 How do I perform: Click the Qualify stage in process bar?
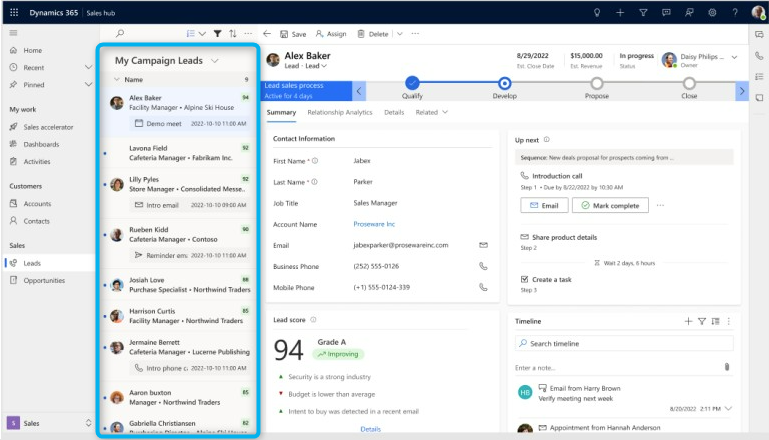click(x=412, y=83)
